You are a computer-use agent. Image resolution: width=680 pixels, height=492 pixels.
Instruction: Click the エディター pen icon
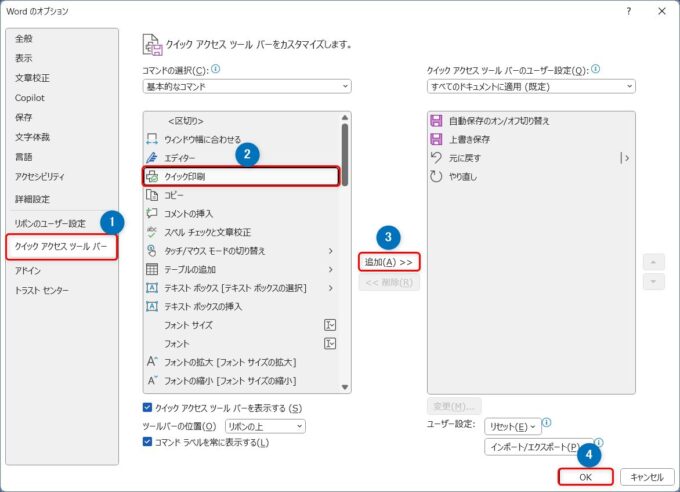point(152,158)
